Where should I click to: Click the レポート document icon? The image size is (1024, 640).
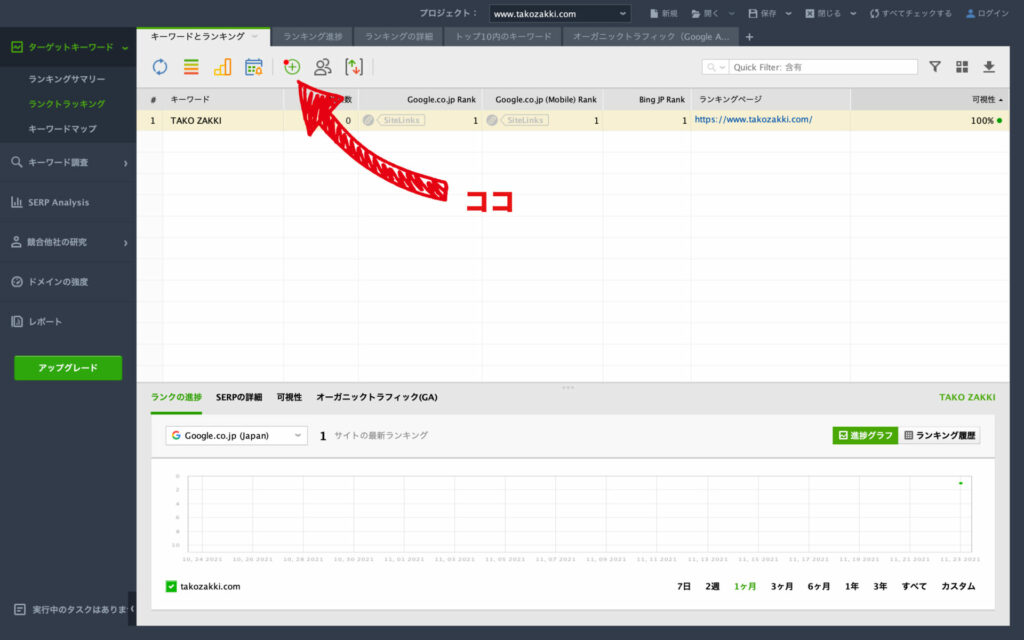[17, 321]
